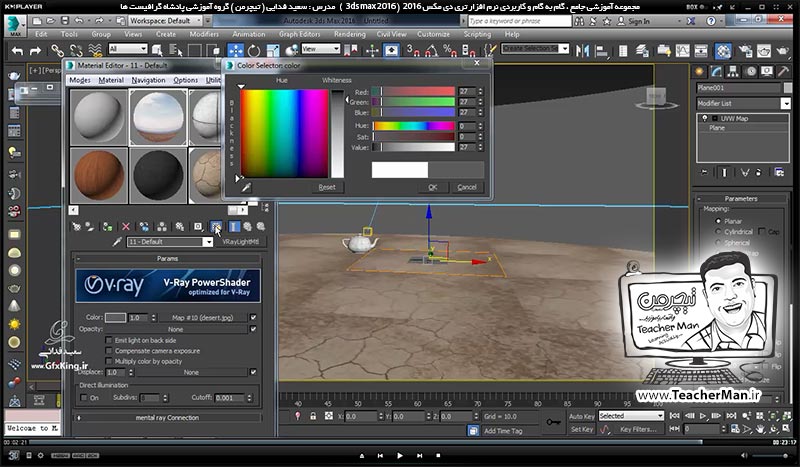Click Assign Material to Selection icon
The height and width of the screenshot is (467, 800).
click(107, 227)
